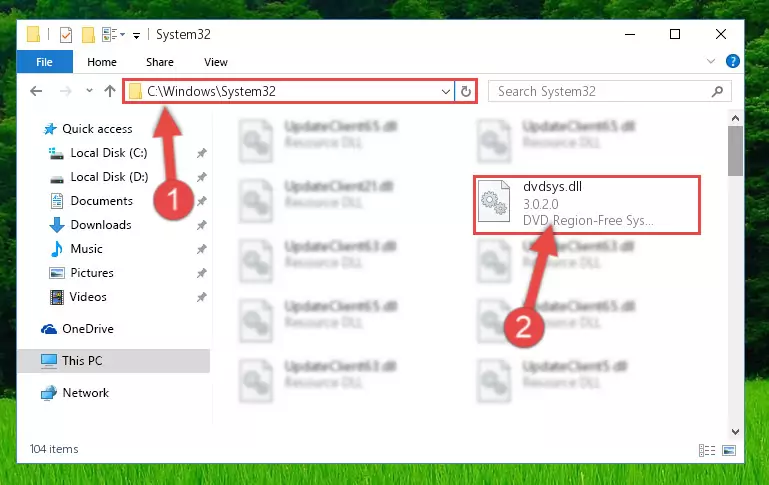Switch to large thumbnails view icon
Image resolution: width=769 pixels, height=485 pixels.
tap(729, 450)
